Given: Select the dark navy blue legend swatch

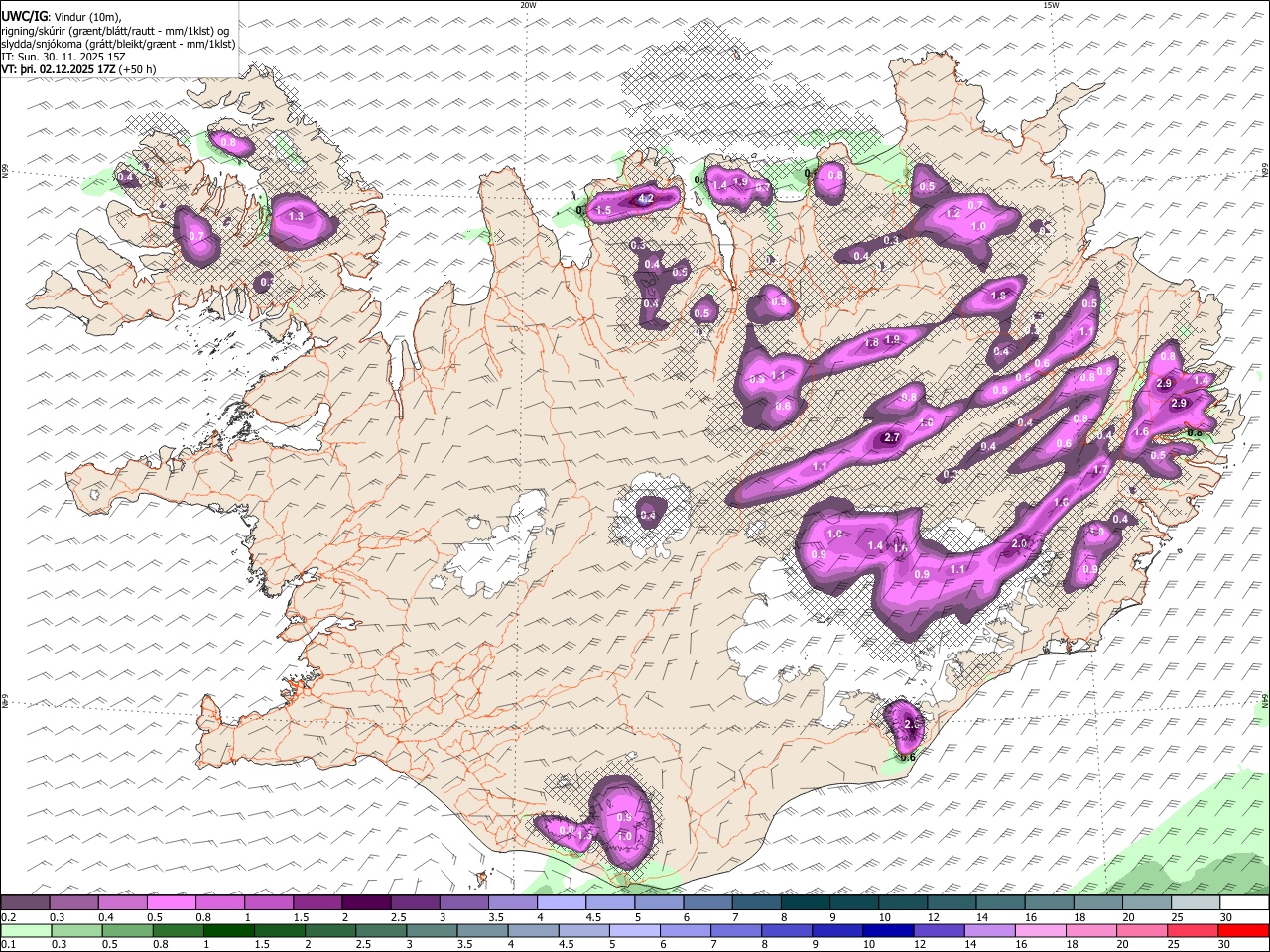Looking at the screenshot, I should coord(888,931).
